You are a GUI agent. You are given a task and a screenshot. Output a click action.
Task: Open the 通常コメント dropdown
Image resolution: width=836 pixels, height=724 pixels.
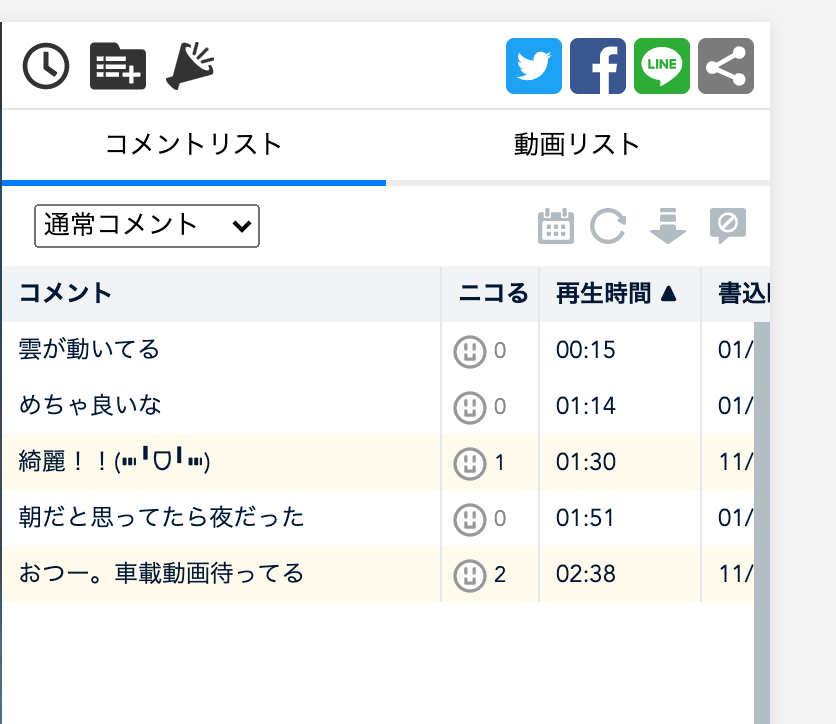[147, 226]
